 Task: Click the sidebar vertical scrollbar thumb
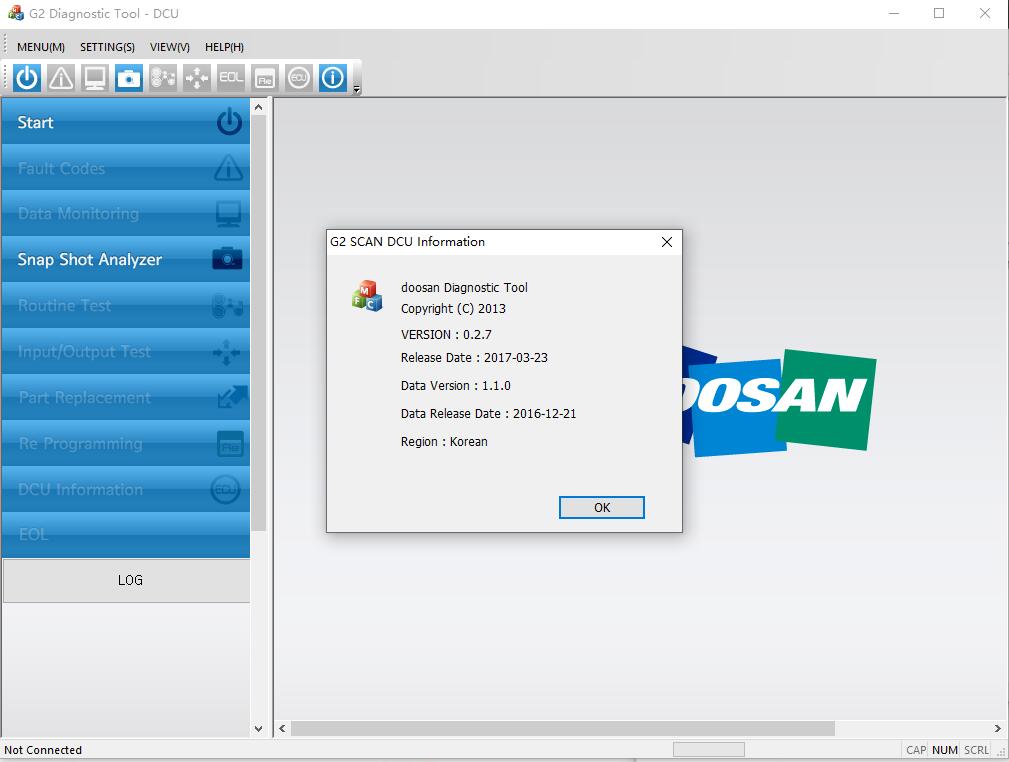[259, 323]
